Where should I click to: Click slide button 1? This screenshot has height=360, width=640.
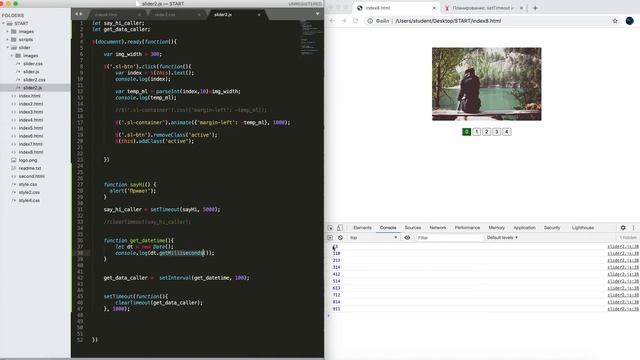coord(476,132)
